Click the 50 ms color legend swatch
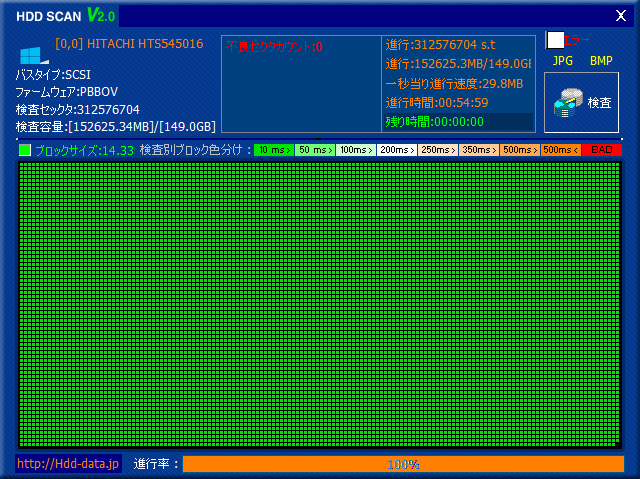 tap(314, 150)
